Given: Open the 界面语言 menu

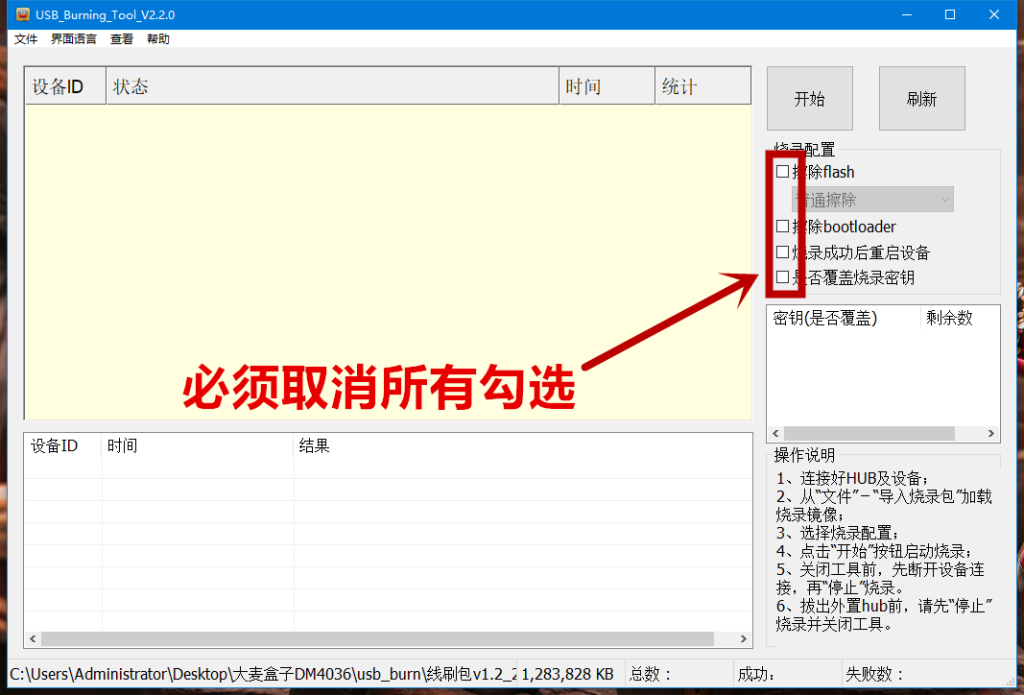Looking at the screenshot, I should 74,39.
